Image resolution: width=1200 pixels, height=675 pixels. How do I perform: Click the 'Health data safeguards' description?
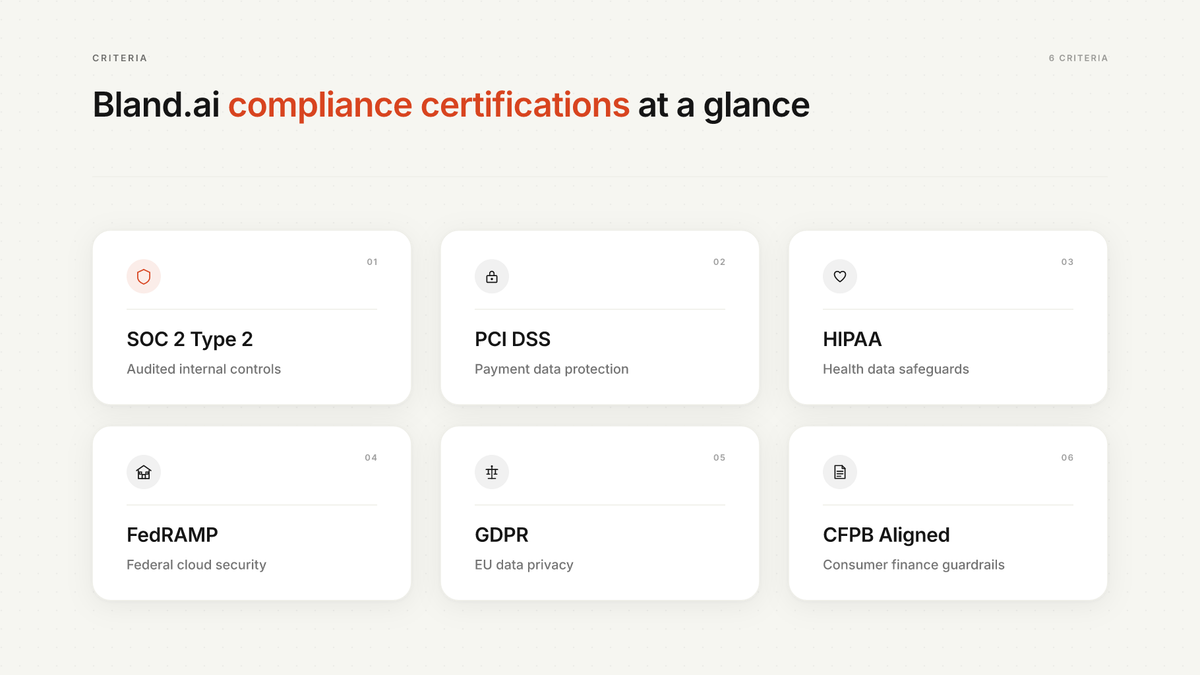[x=896, y=369]
